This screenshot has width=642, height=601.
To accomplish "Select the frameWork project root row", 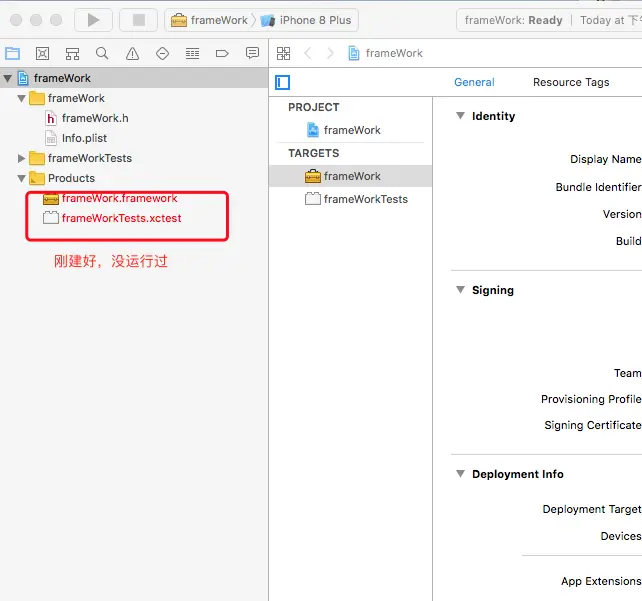I will point(134,78).
